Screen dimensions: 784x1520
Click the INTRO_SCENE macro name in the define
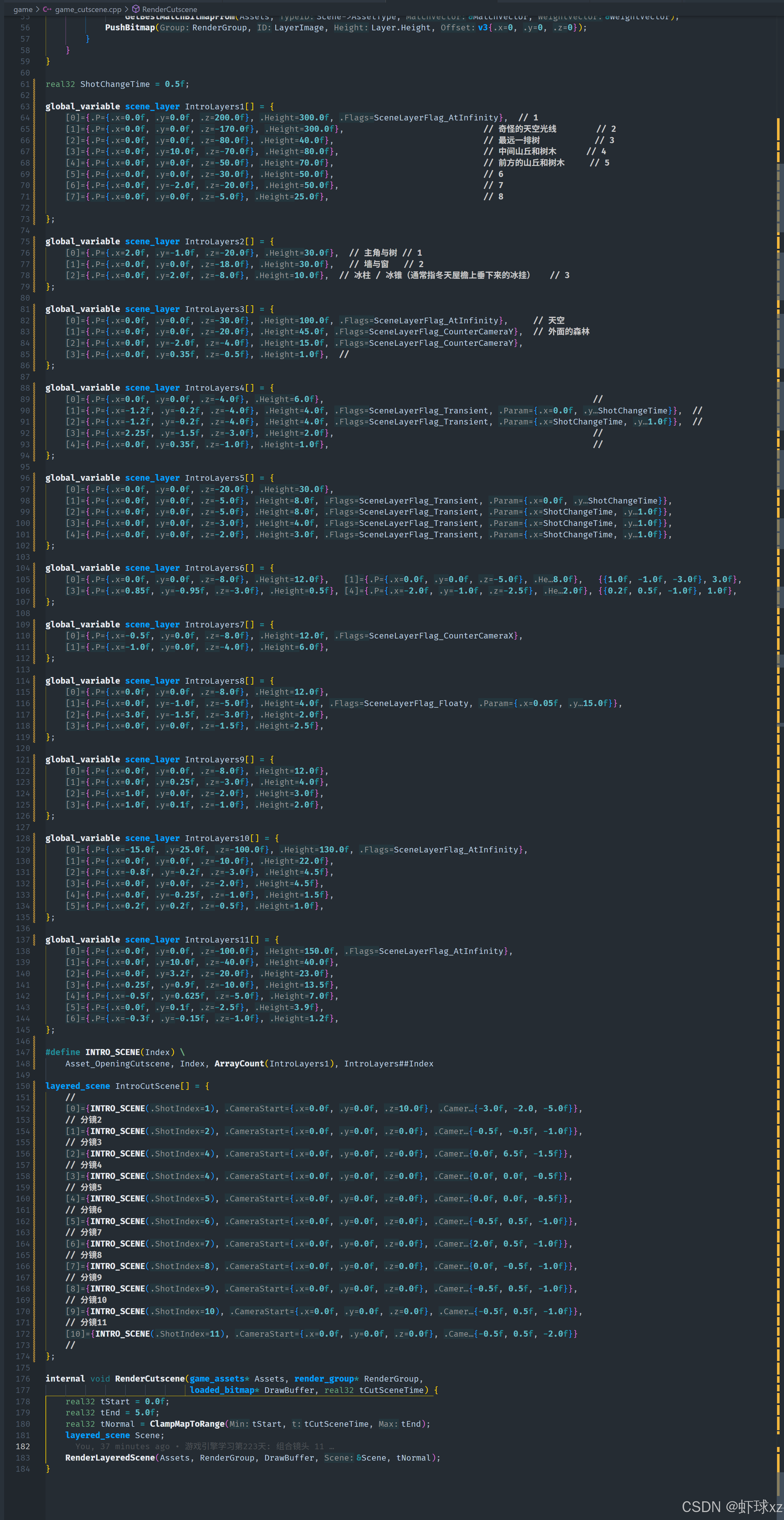pos(113,1052)
